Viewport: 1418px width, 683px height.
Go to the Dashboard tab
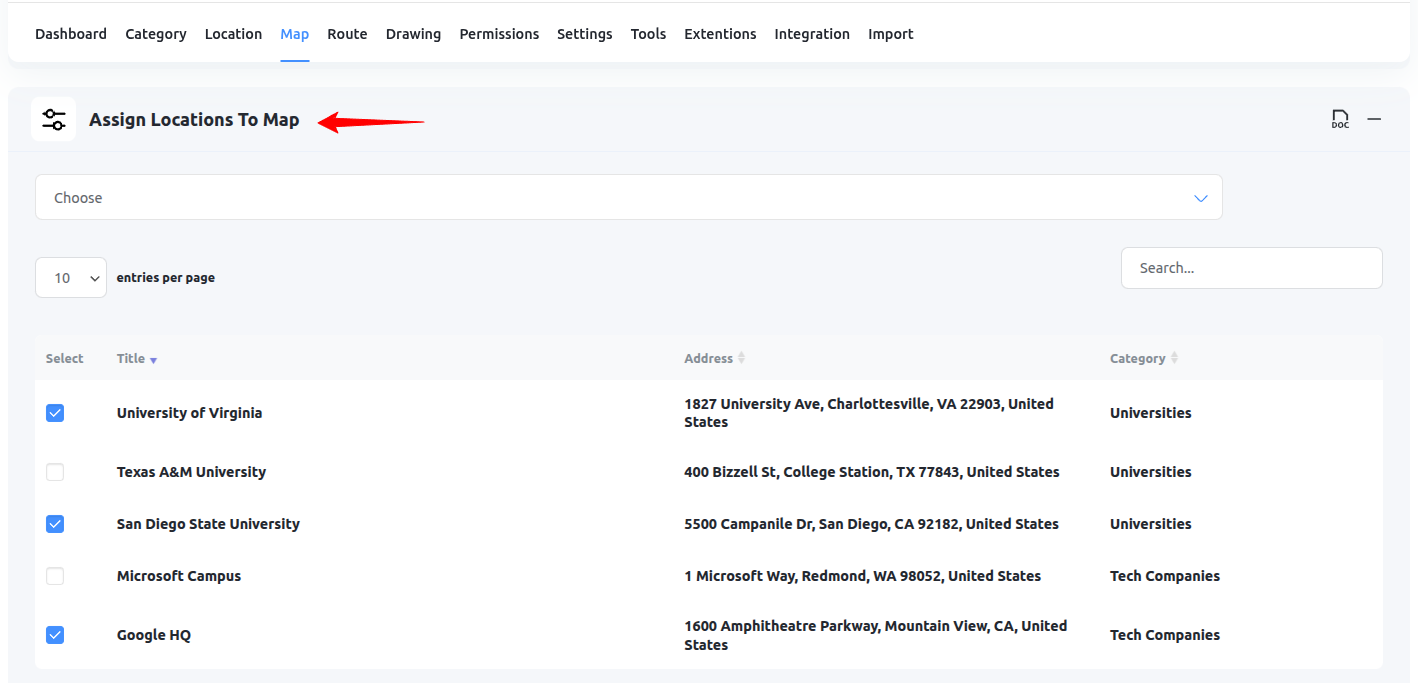[71, 34]
